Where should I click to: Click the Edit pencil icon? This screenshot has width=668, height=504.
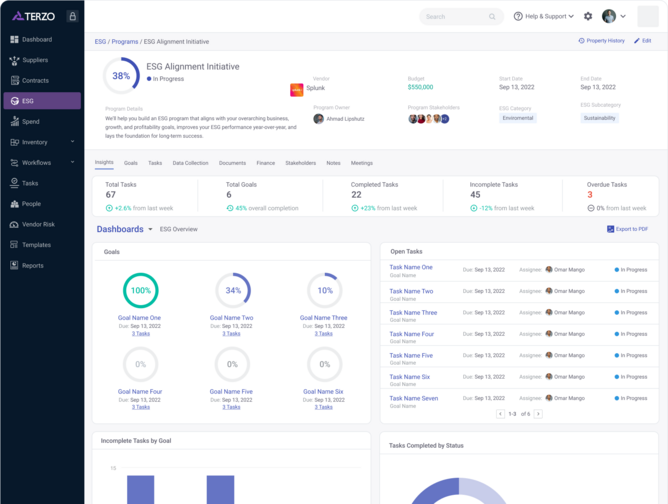click(x=637, y=40)
